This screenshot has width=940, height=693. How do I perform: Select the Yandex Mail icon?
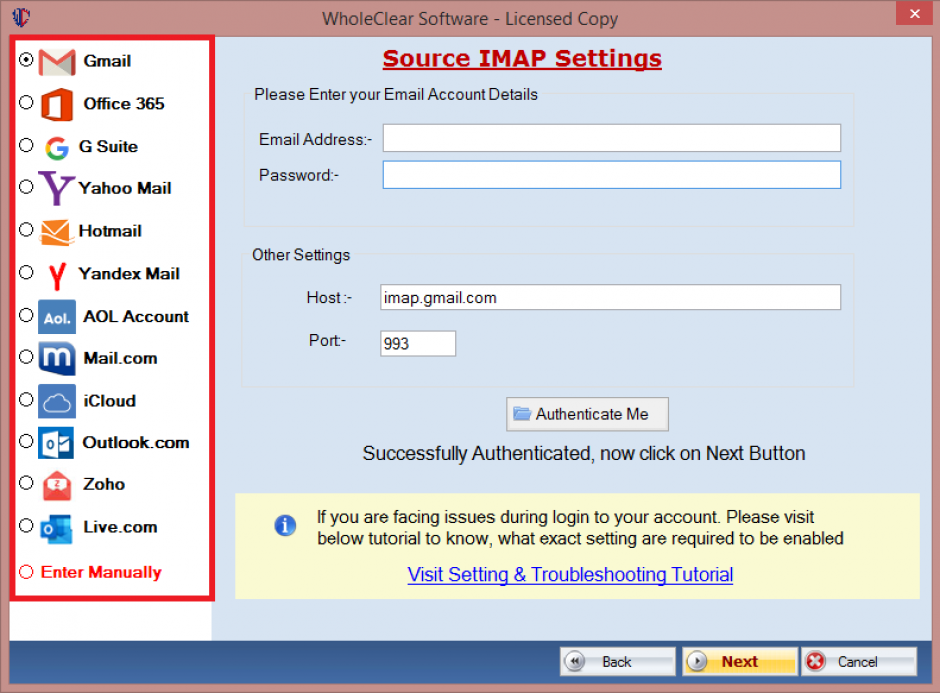[56, 273]
